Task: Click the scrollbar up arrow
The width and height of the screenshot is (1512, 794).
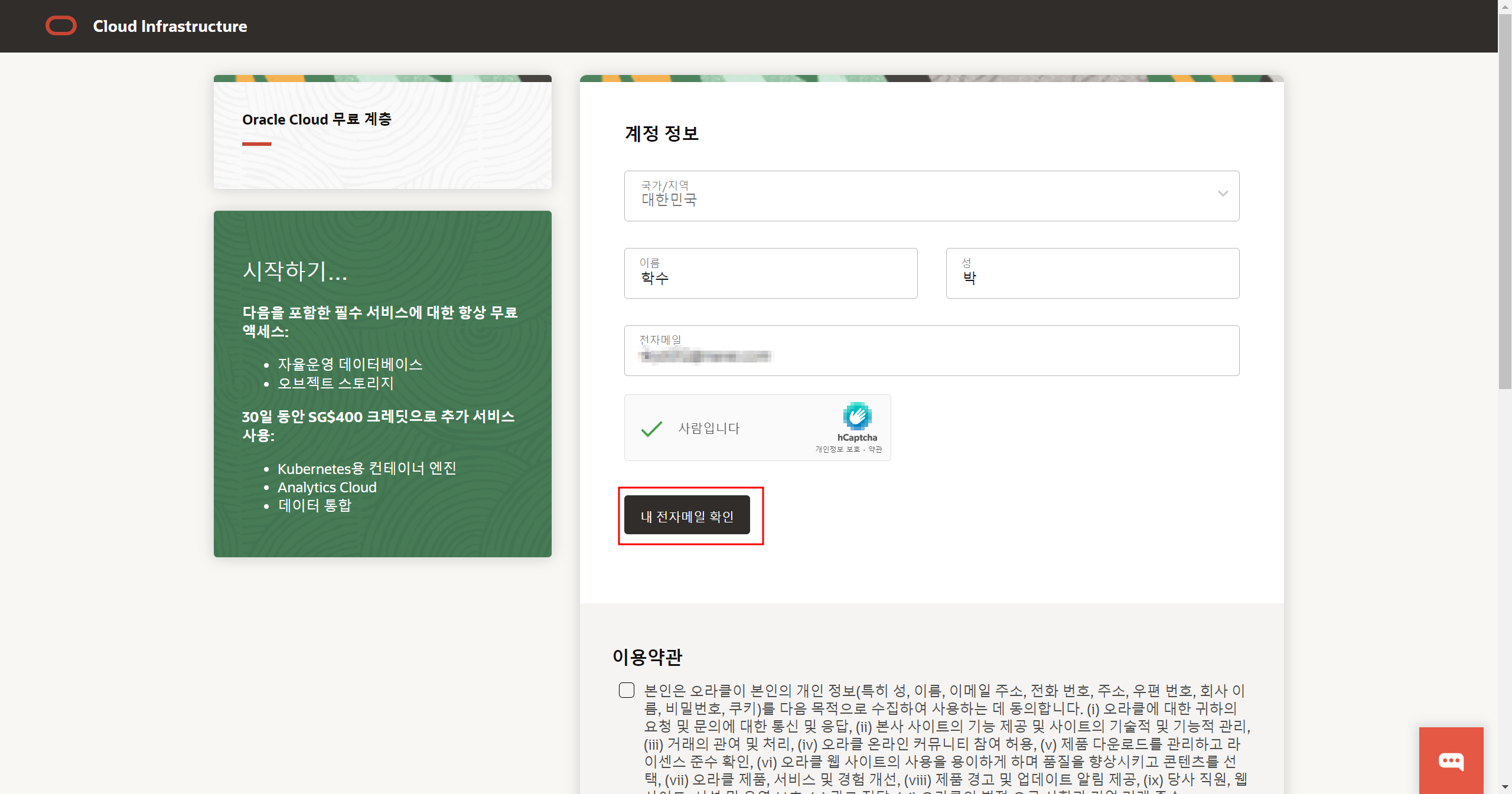Action: pyautogui.click(x=1504, y=6)
